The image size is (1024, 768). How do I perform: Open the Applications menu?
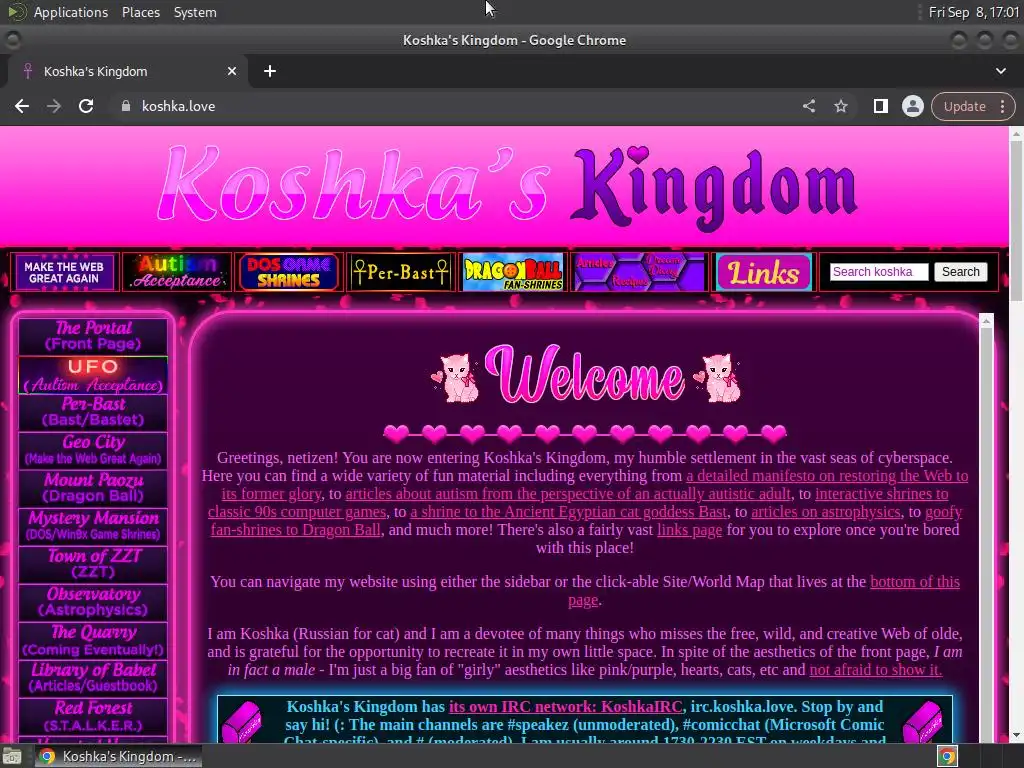[x=71, y=12]
